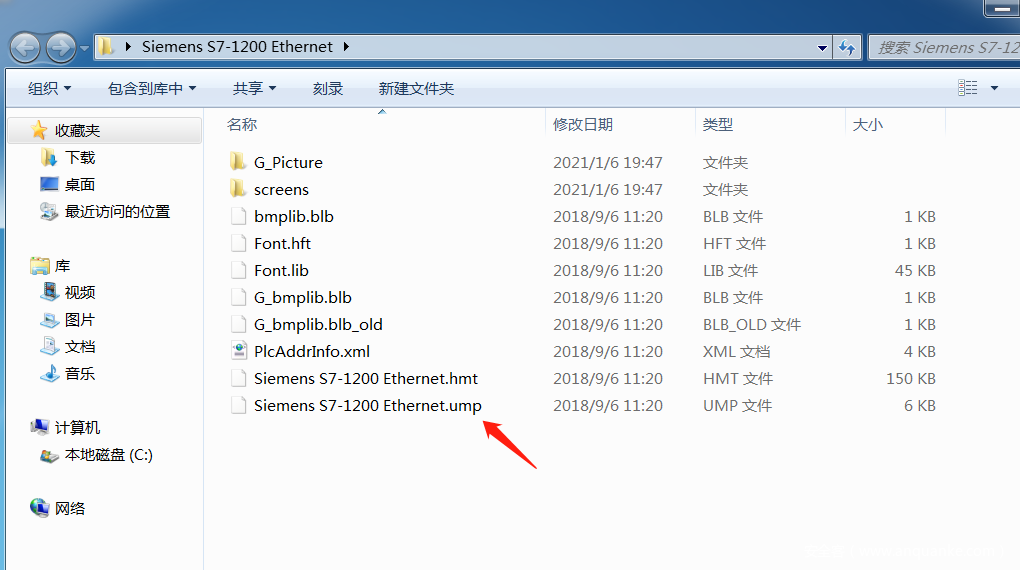Open 图片 library

[x=80, y=320]
